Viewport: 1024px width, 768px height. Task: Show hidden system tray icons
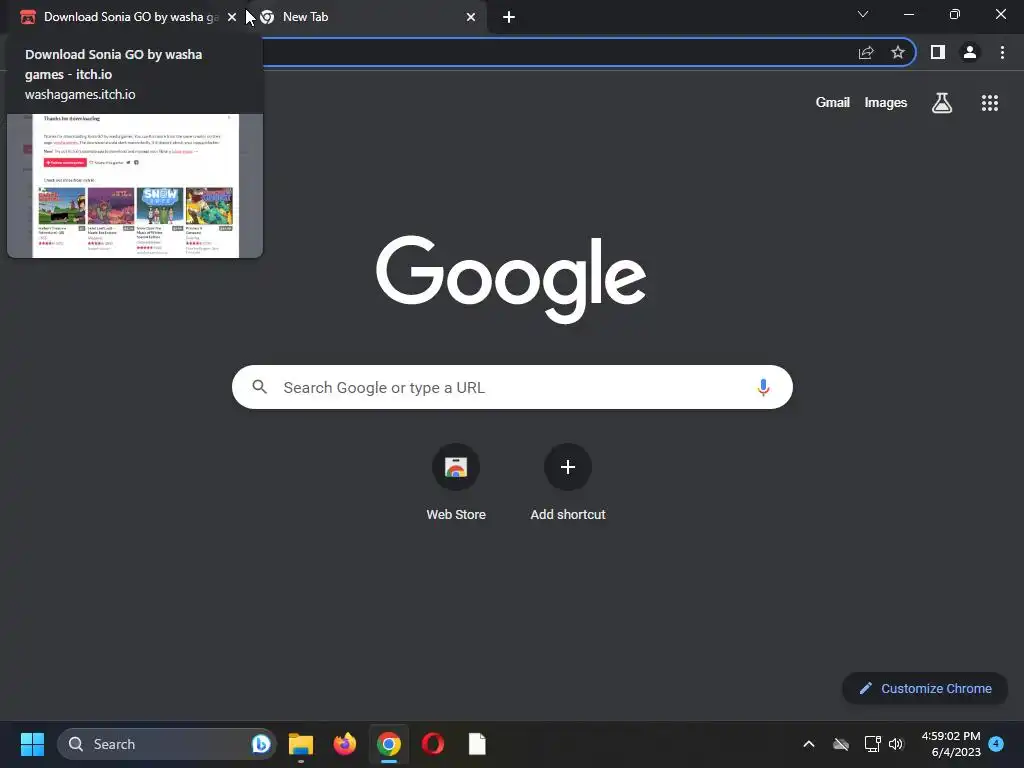click(808, 744)
